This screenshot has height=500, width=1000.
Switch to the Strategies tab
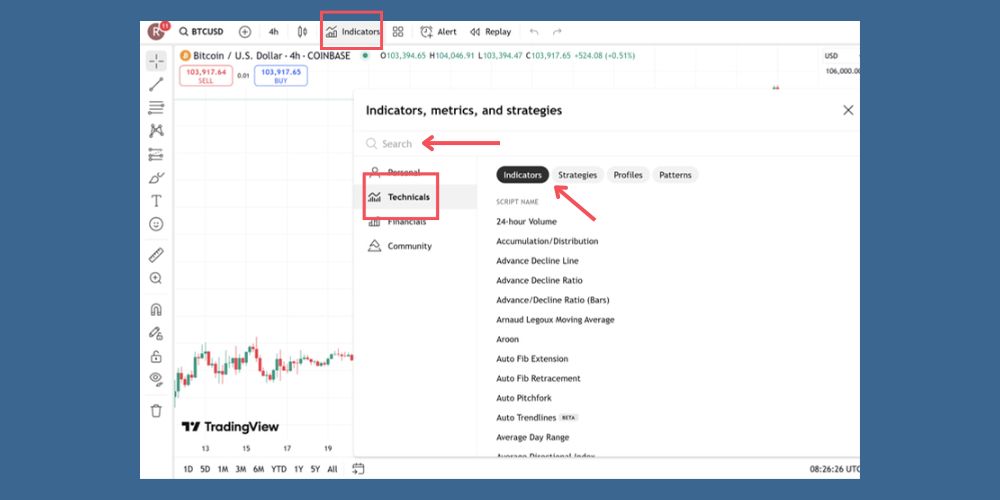(x=577, y=175)
